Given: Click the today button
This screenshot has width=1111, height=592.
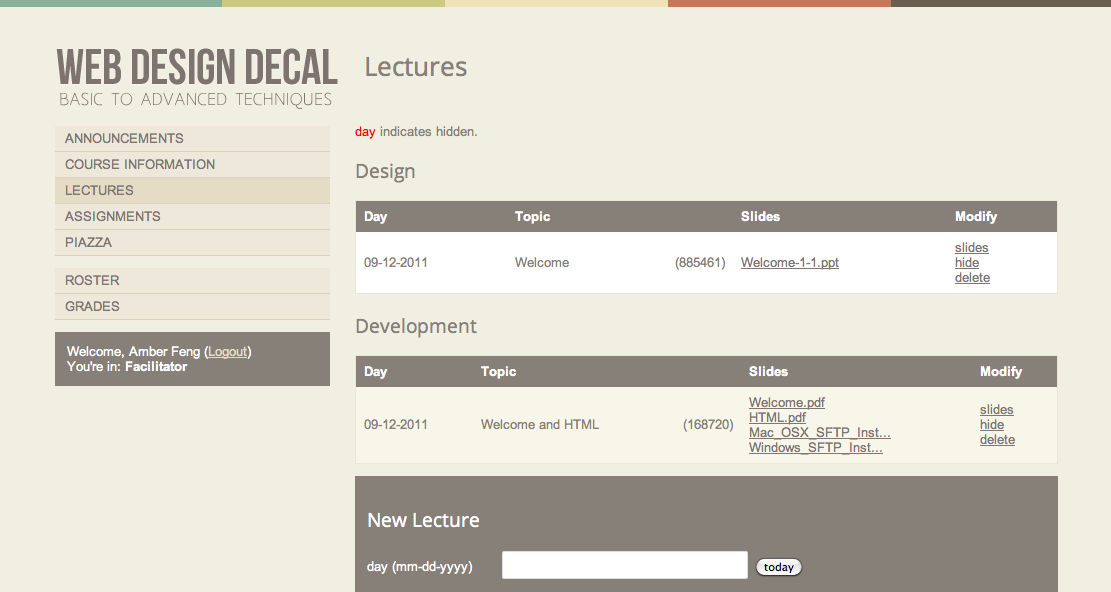Looking at the screenshot, I should click(x=779, y=567).
